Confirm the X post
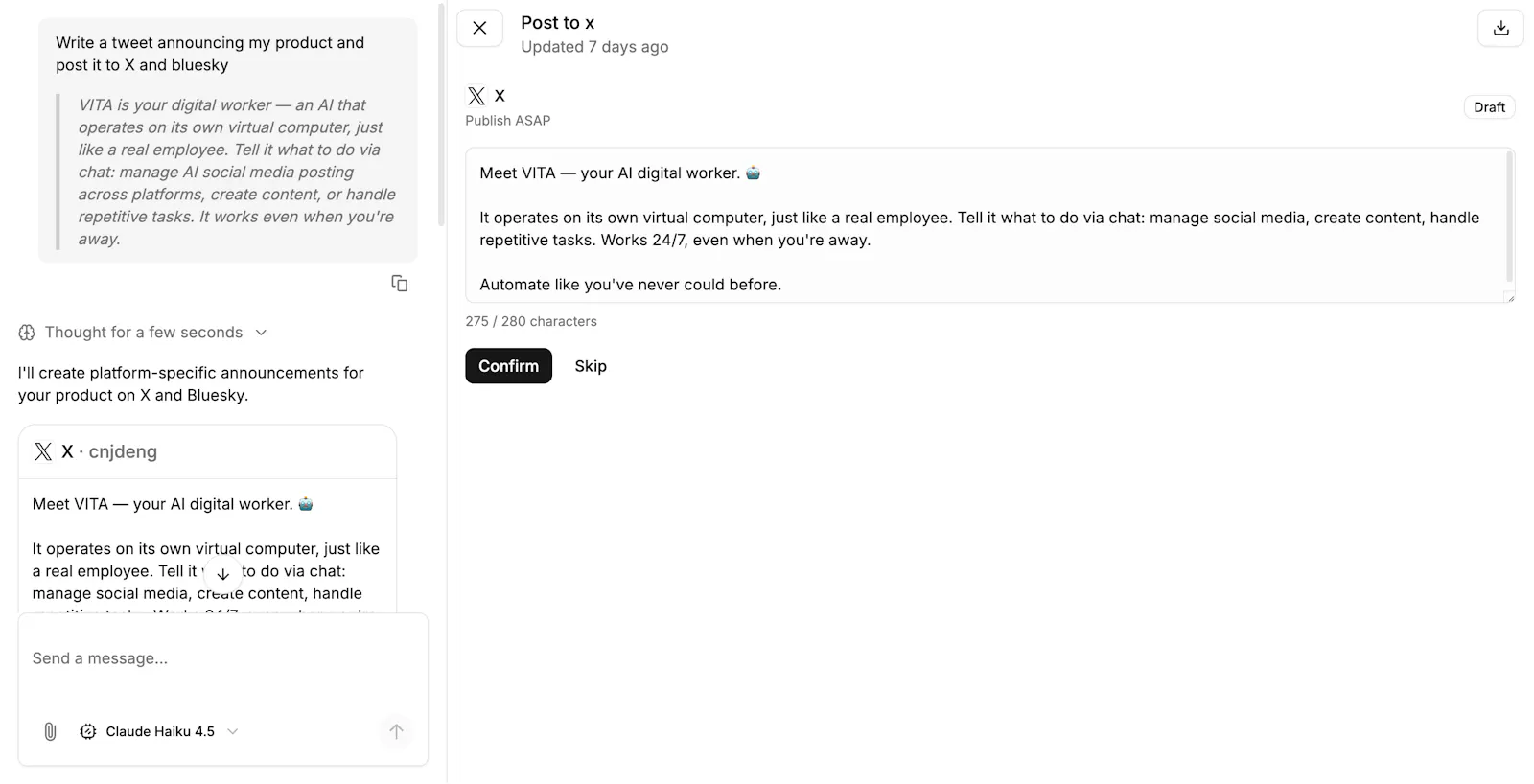 [x=508, y=366]
